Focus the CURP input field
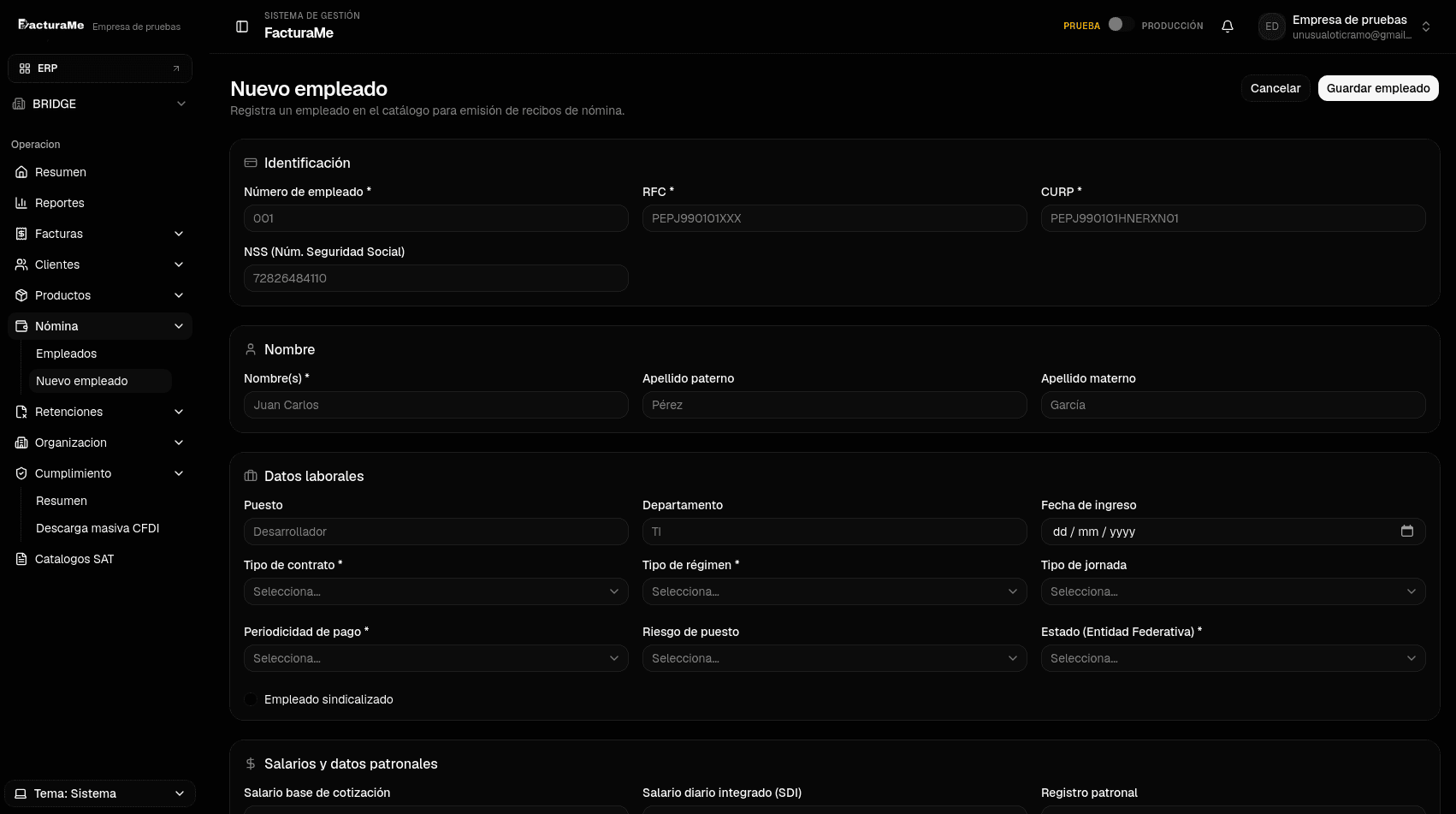 (x=1234, y=218)
